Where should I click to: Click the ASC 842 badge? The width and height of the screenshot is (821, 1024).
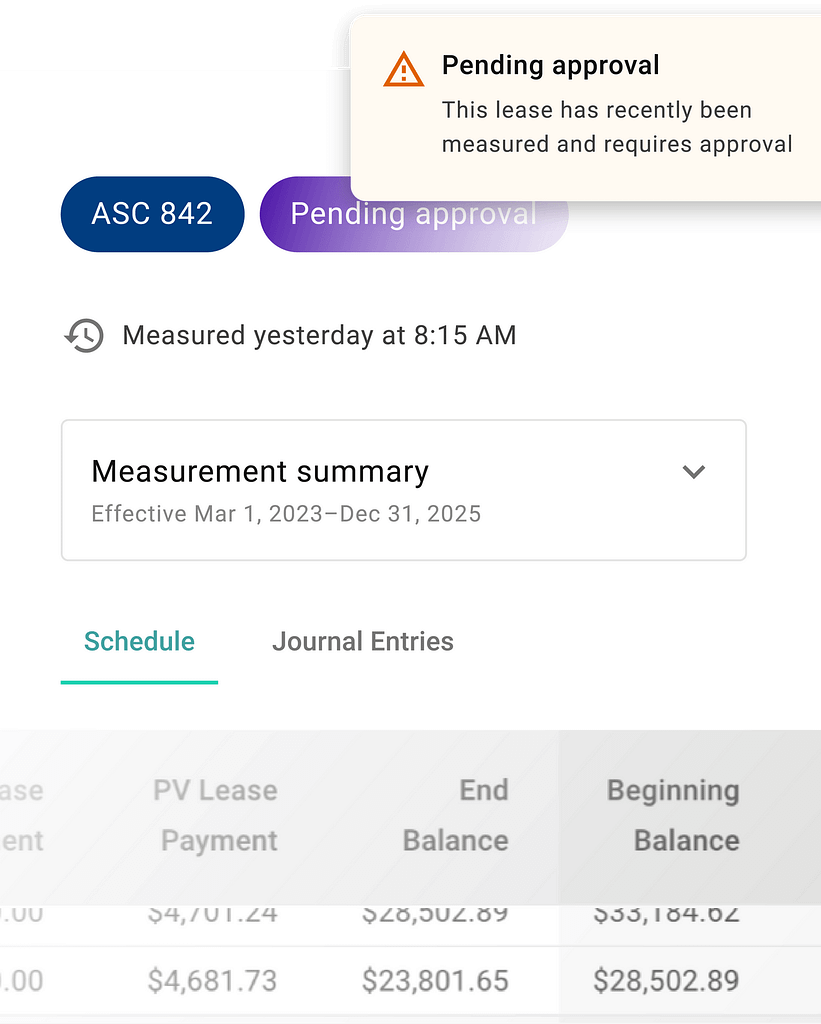click(x=152, y=214)
